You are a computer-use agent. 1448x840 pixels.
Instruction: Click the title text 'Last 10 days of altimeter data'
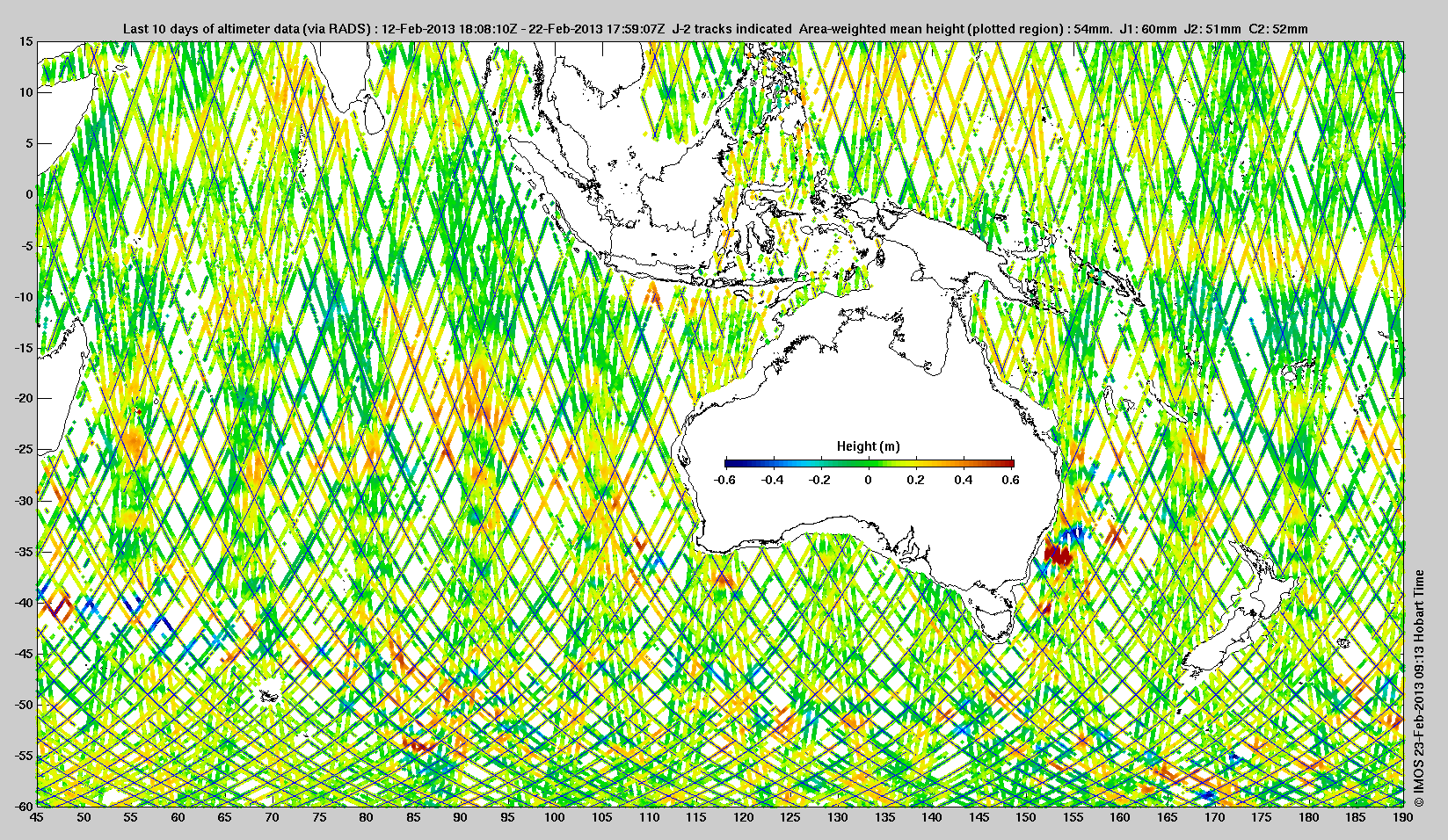pos(211,29)
